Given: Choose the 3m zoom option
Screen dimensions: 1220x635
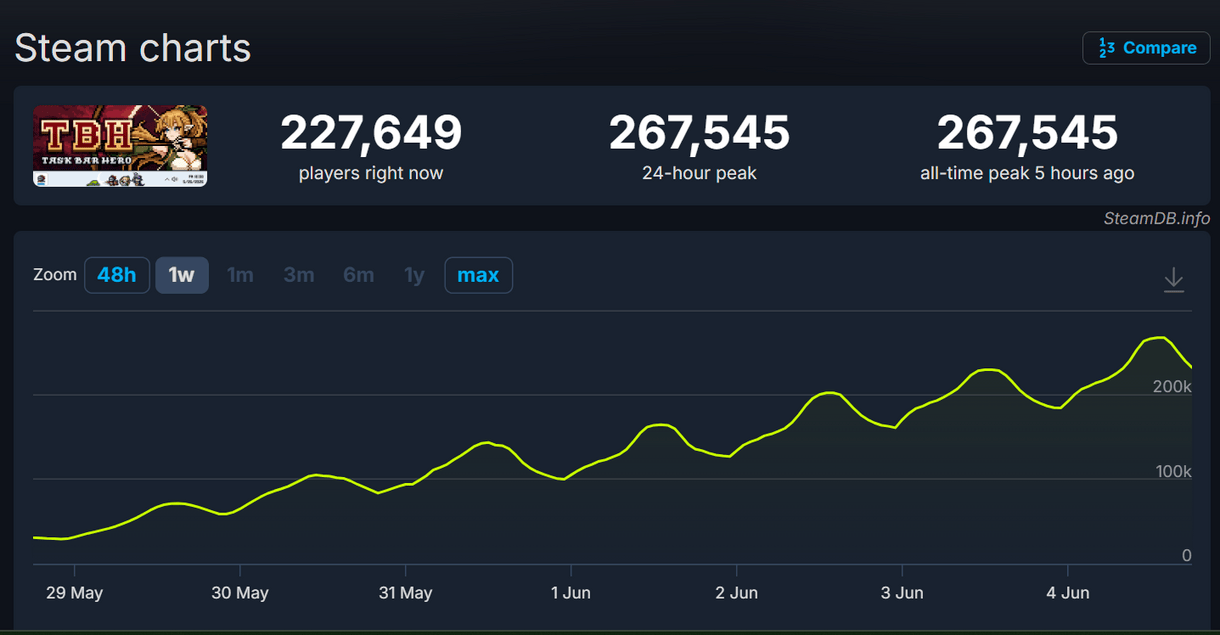Looking at the screenshot, I should 299,275.
